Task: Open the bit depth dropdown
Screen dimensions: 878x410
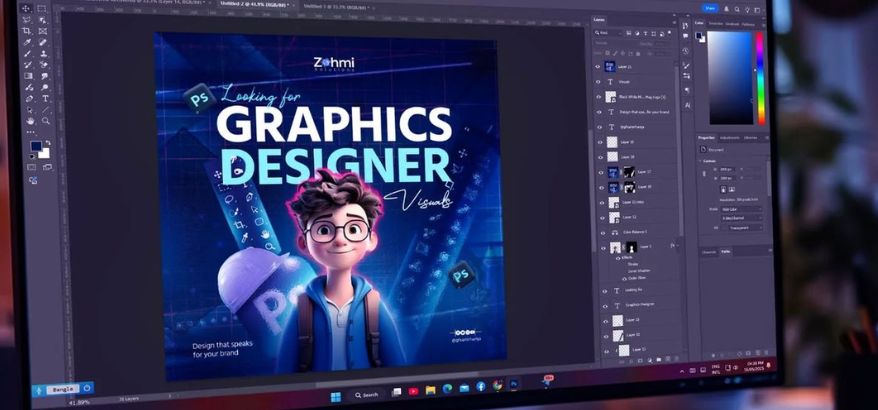Action: (x=741, y=218)
